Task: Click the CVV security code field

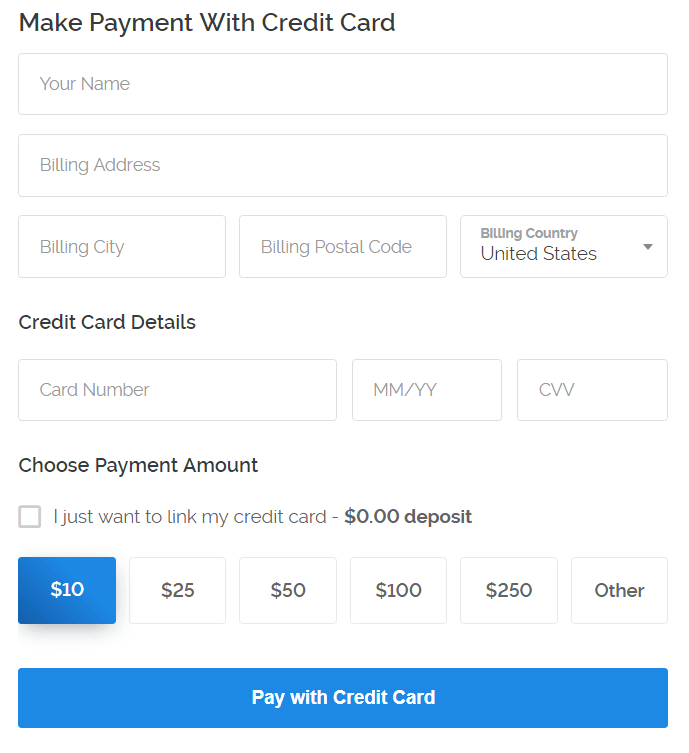Action: point(592,390)
